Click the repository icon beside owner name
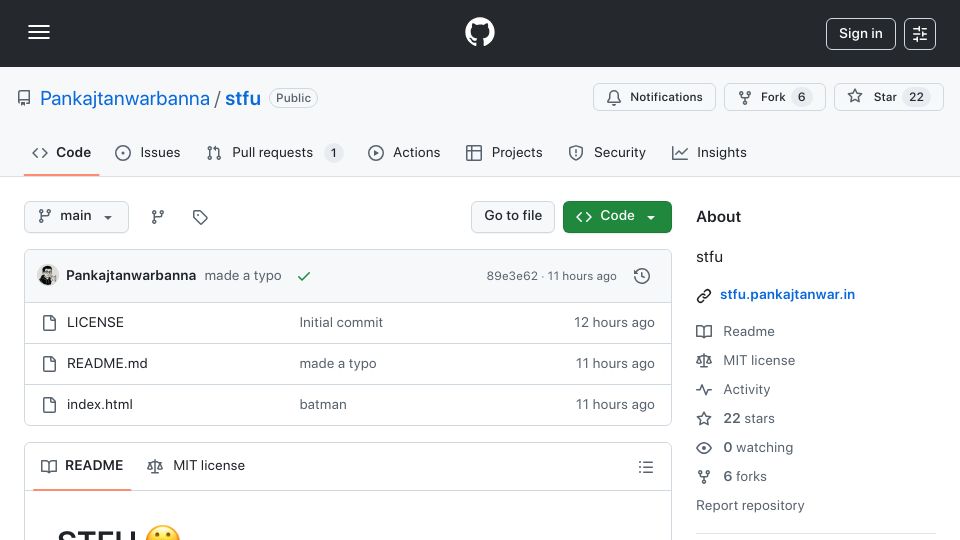This screenshot has width=960, height=540. click(24, 98)
